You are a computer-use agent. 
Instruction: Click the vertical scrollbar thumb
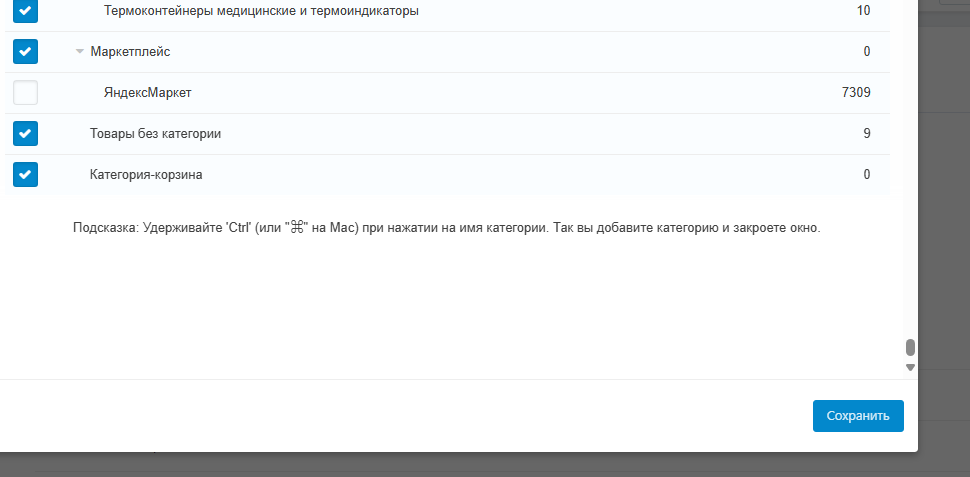[x=910, y=348]
